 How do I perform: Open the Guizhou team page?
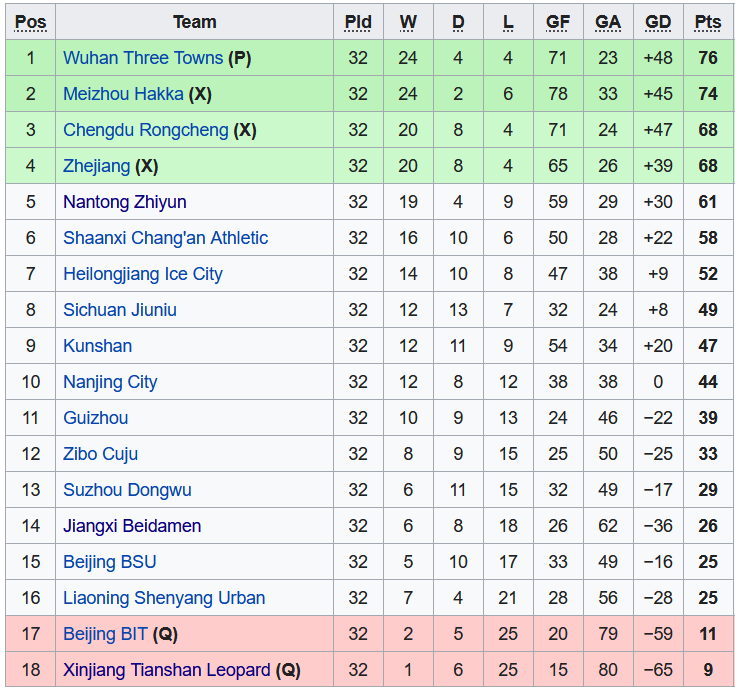click(95, 418)
